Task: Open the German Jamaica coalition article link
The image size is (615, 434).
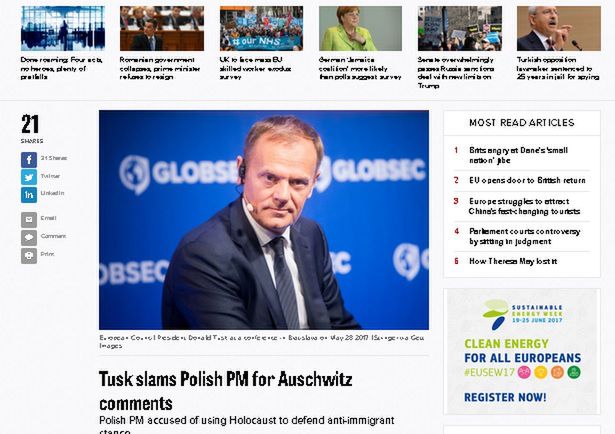Action: pos(360,68)
